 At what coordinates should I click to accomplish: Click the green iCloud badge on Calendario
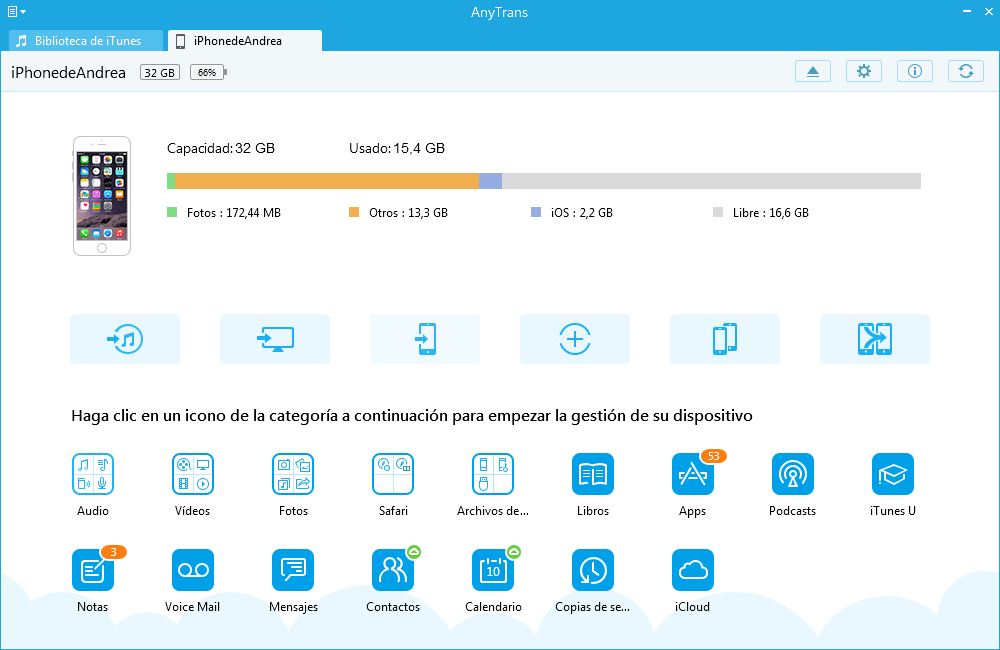[x=514, y=552]
